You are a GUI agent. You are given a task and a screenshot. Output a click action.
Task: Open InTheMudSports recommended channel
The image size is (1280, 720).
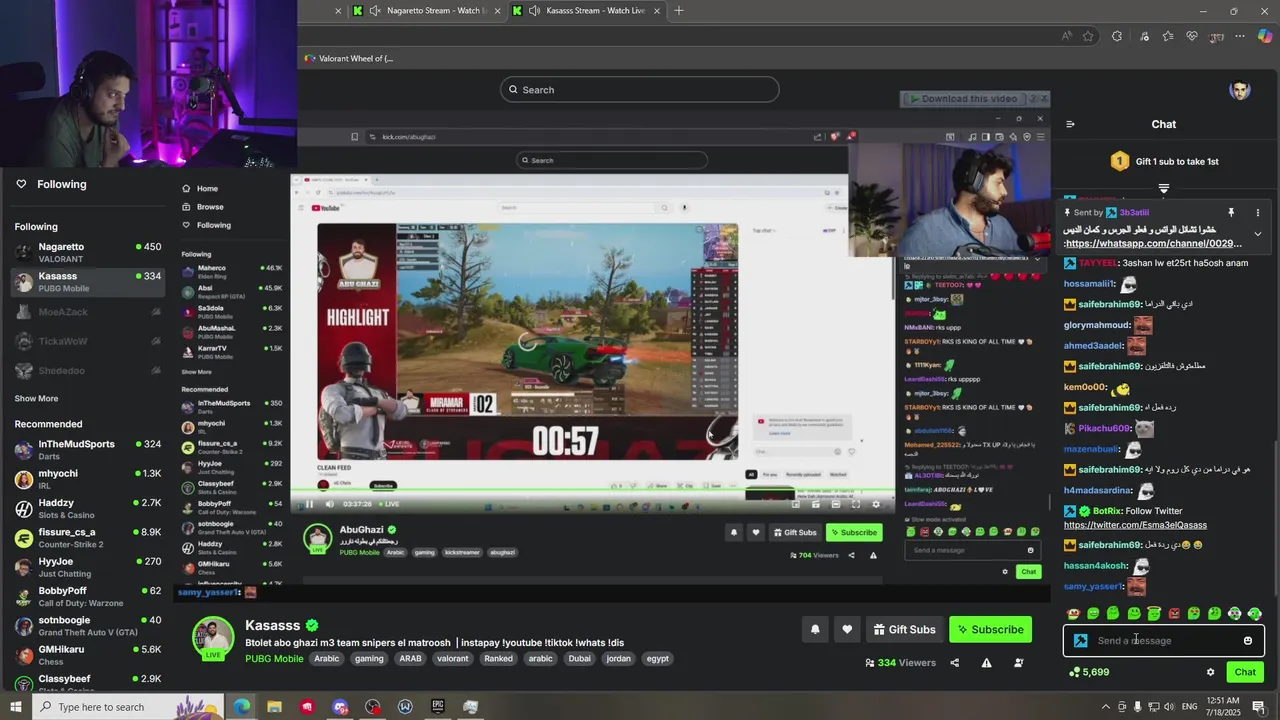(88, 450)
